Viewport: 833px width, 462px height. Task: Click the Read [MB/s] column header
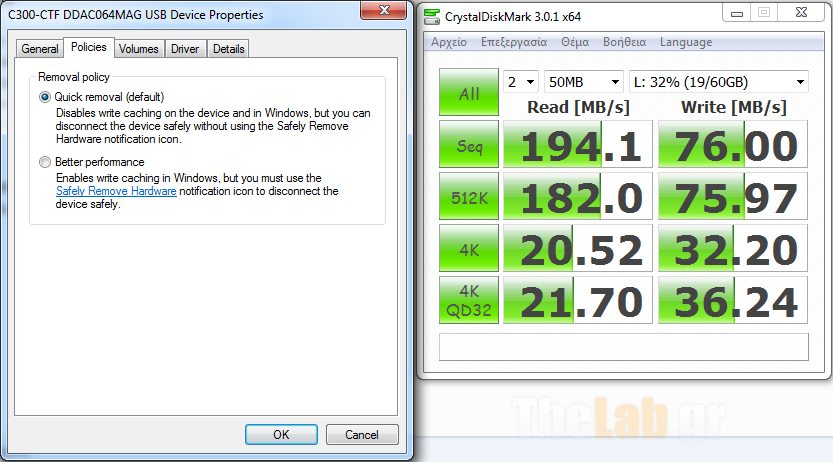[x=578, y=107]
